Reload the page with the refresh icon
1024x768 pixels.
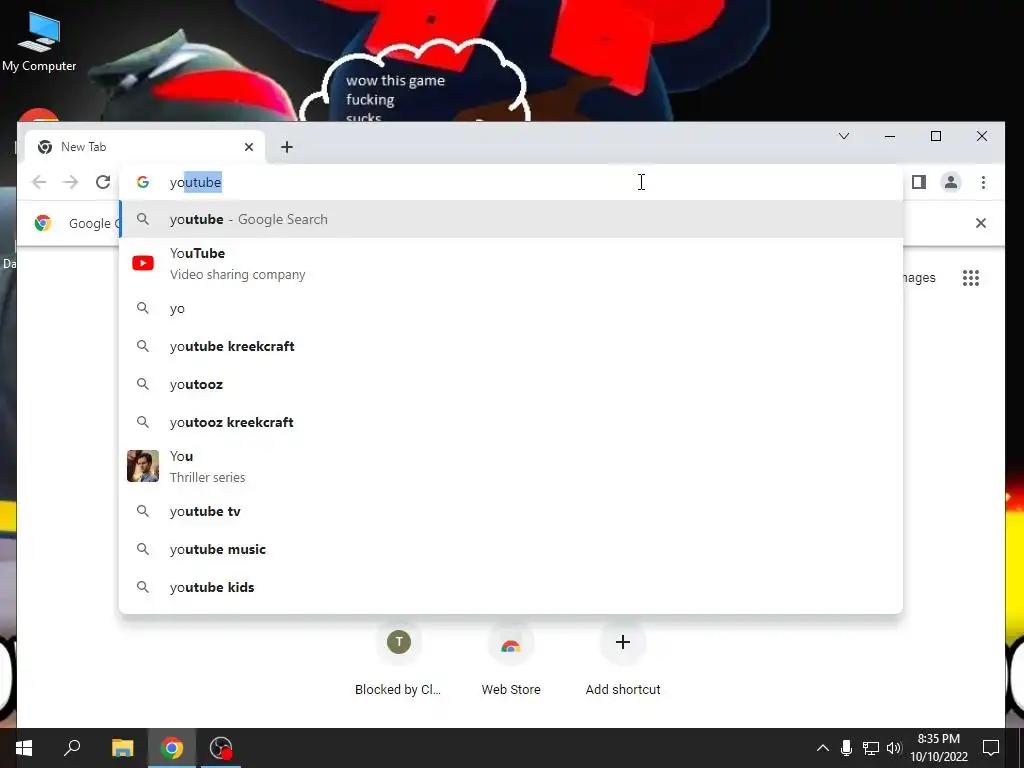pyautogui.click(x=103, y=182)
